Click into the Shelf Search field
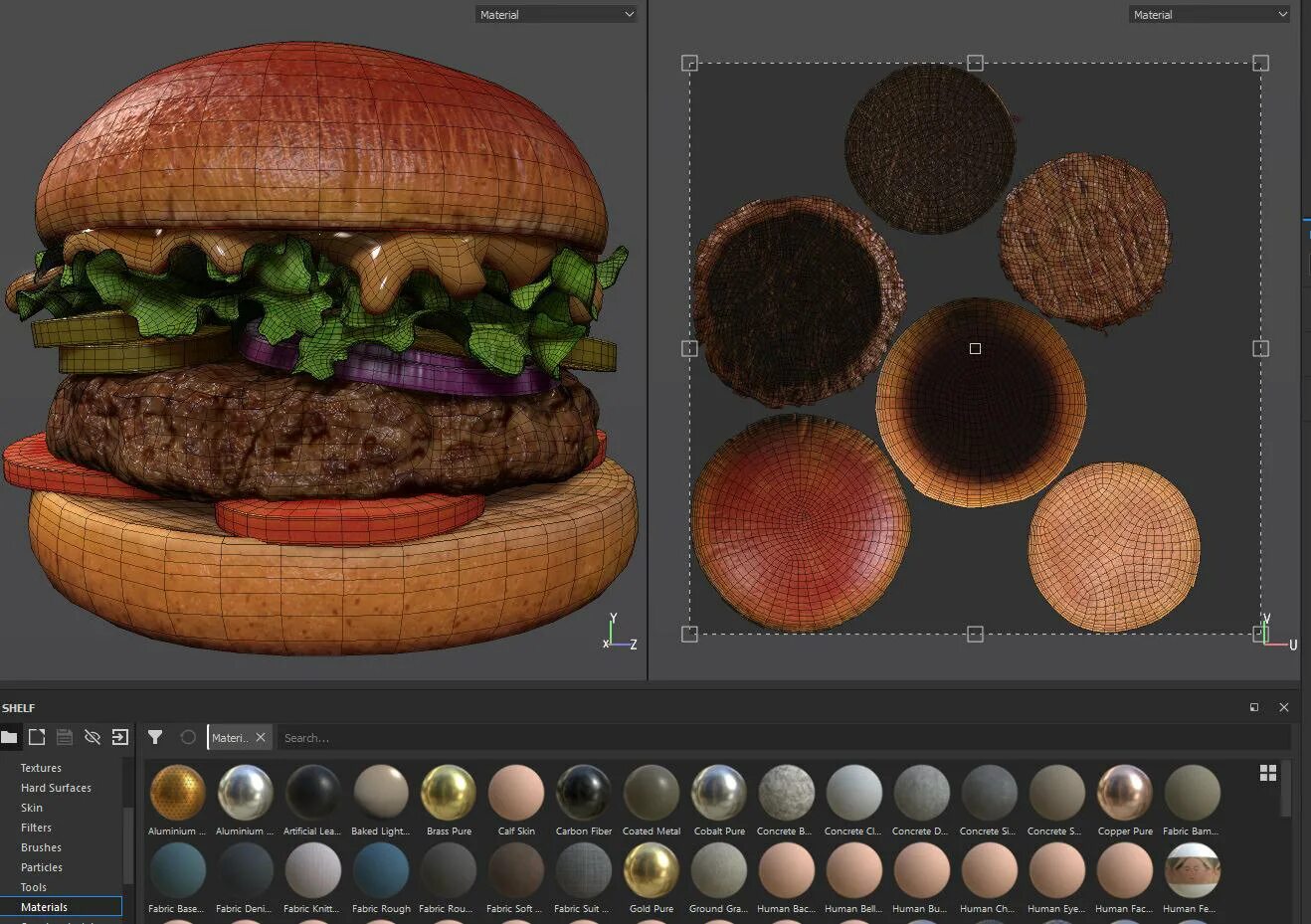Viewport: 1311px width, 924px height. 784,737
